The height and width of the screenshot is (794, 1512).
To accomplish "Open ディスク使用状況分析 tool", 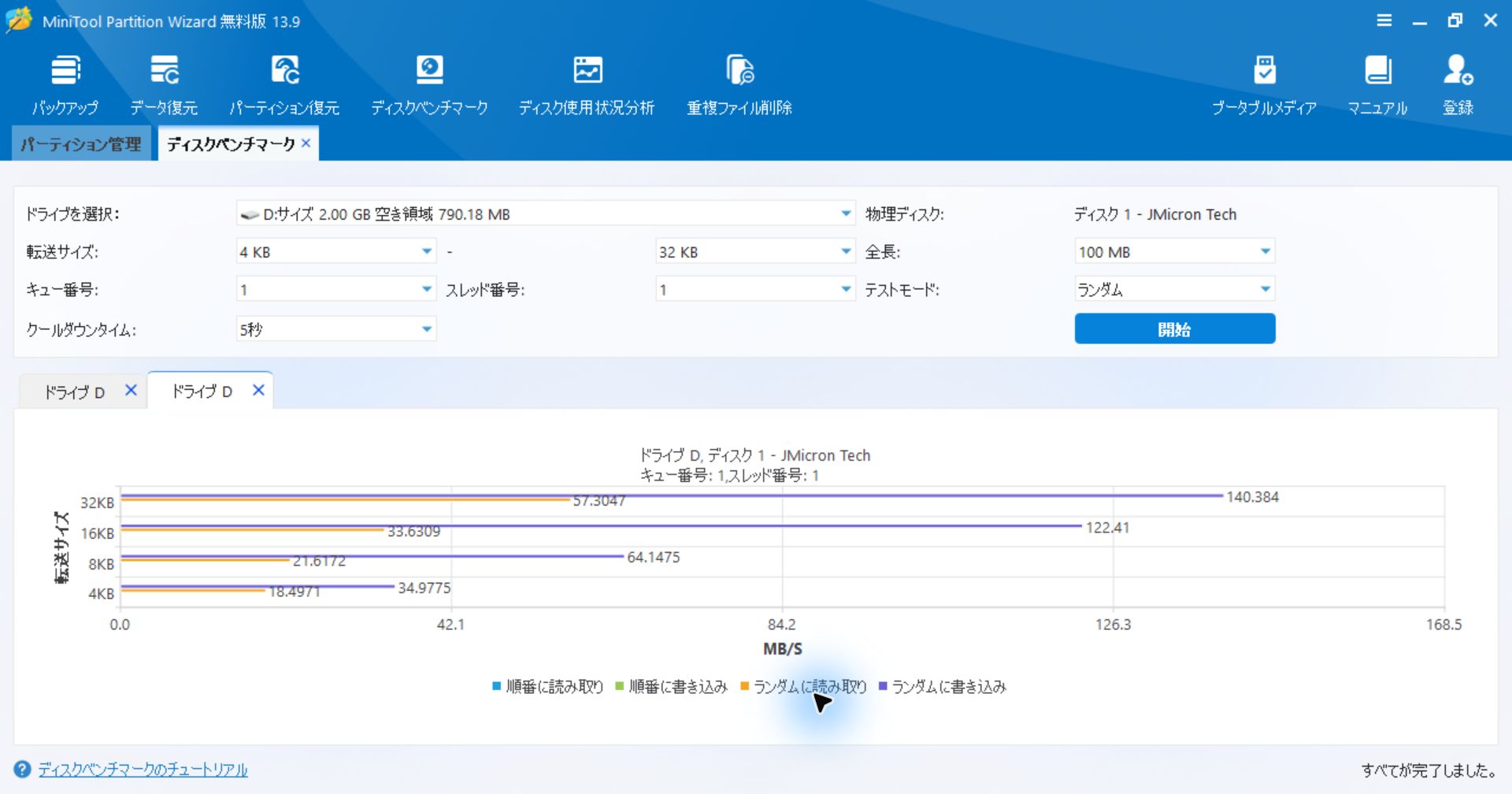I will 587,85.
